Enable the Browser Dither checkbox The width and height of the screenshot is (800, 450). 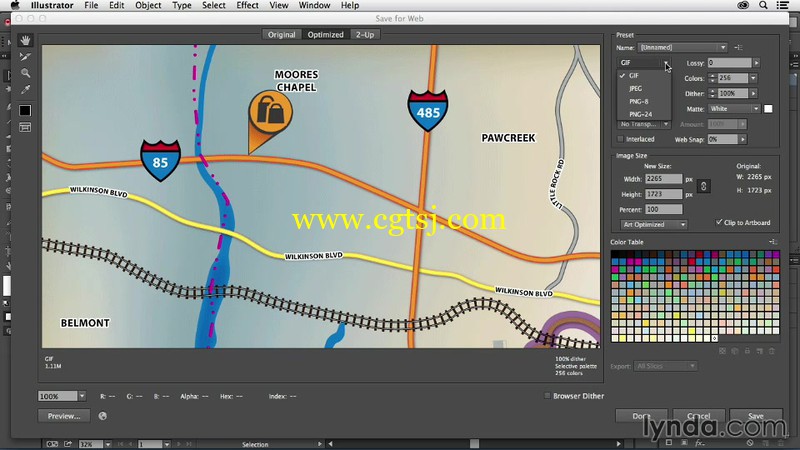click(547, 395)
